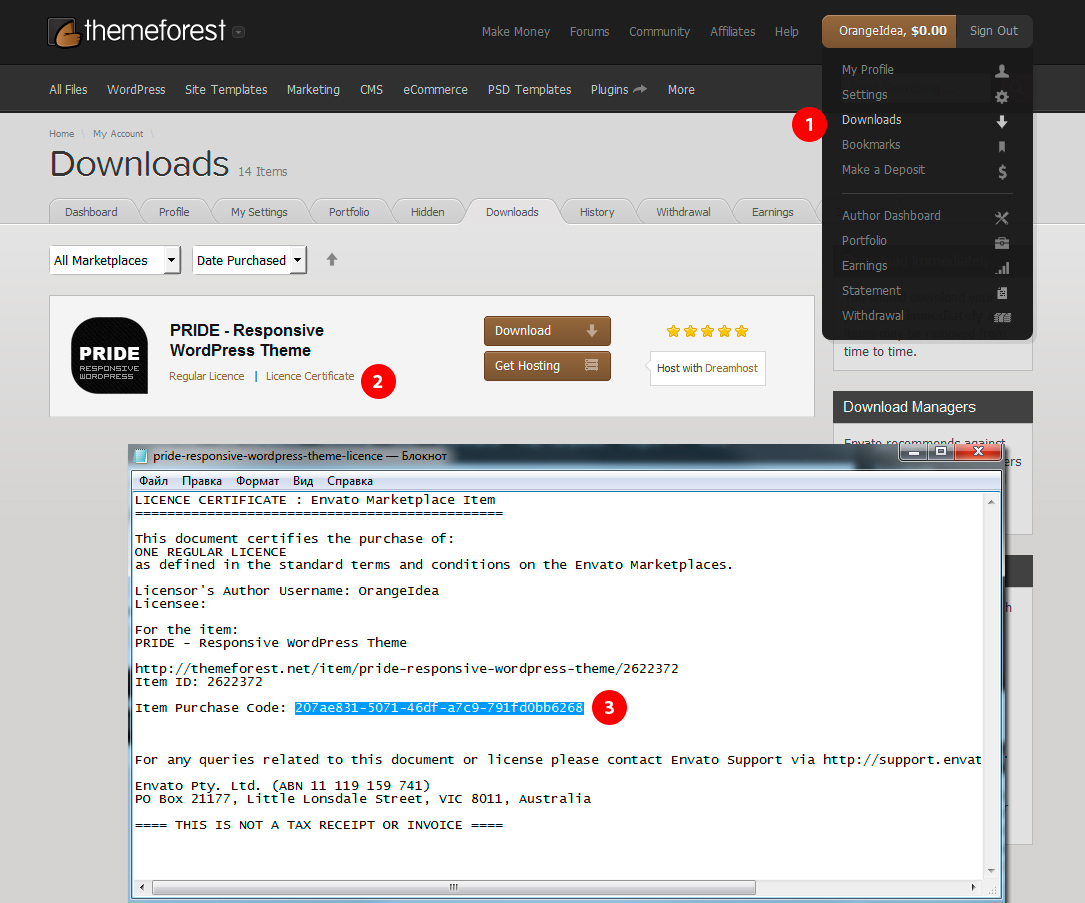1085x903 pixels.
Task: Click the five-star rating for PRIDE
Action: point(707,331)
